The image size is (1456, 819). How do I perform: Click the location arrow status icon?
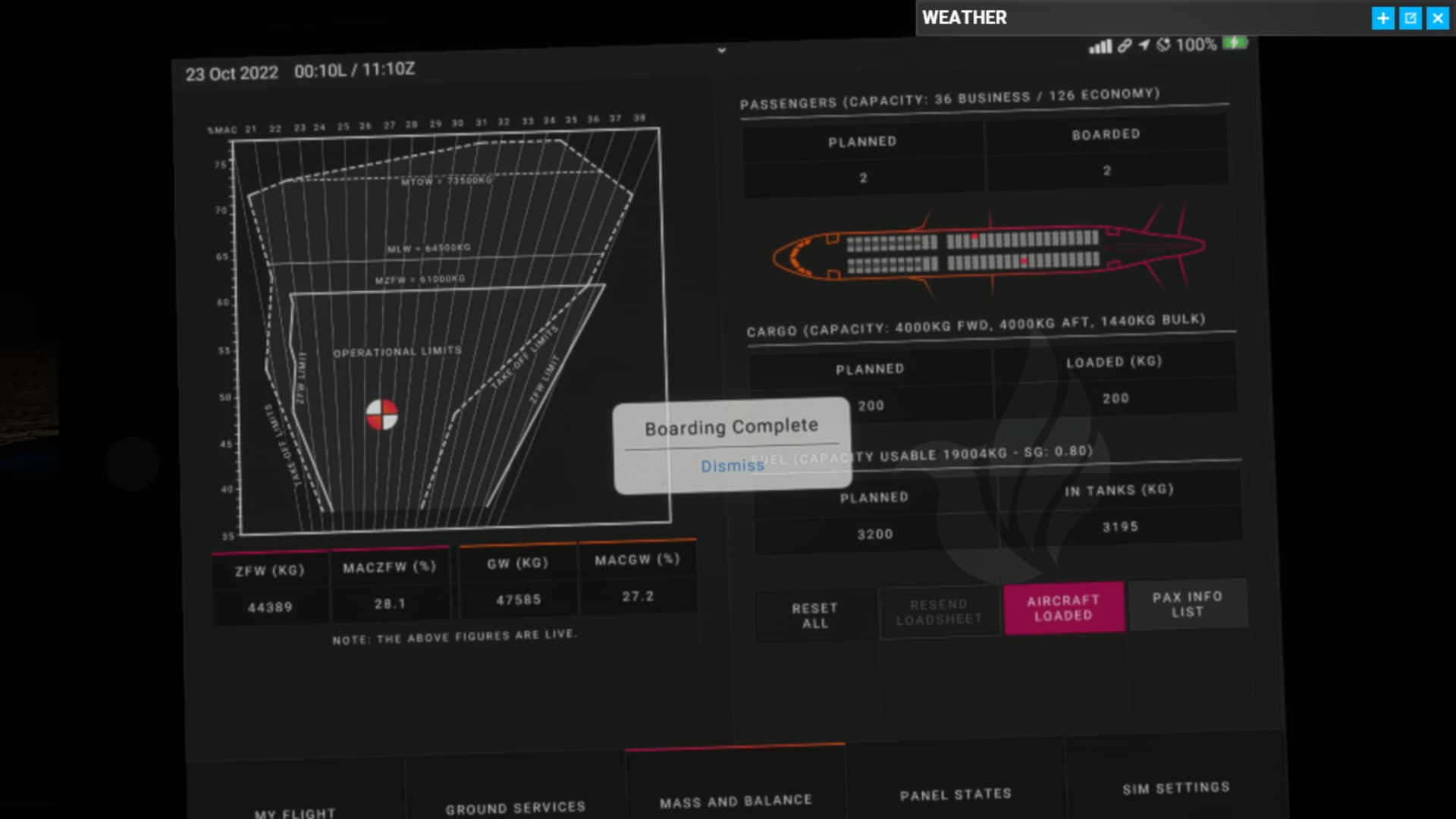1144,45
